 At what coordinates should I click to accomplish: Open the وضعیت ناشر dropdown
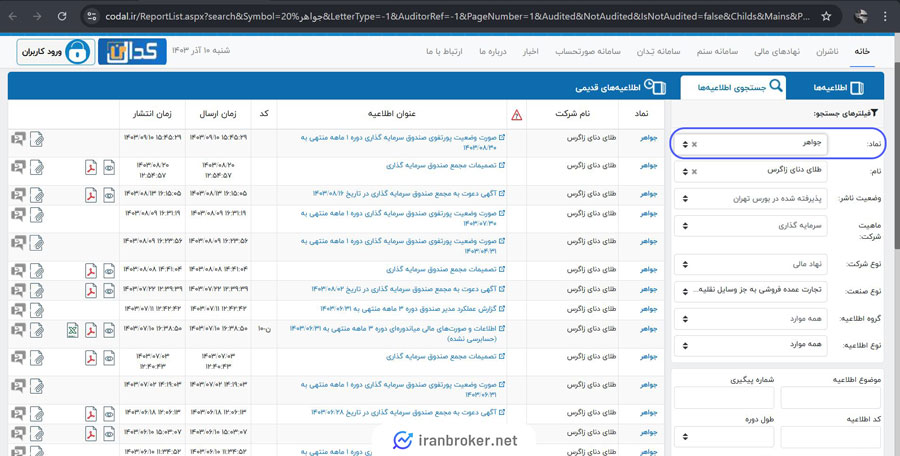751,199
